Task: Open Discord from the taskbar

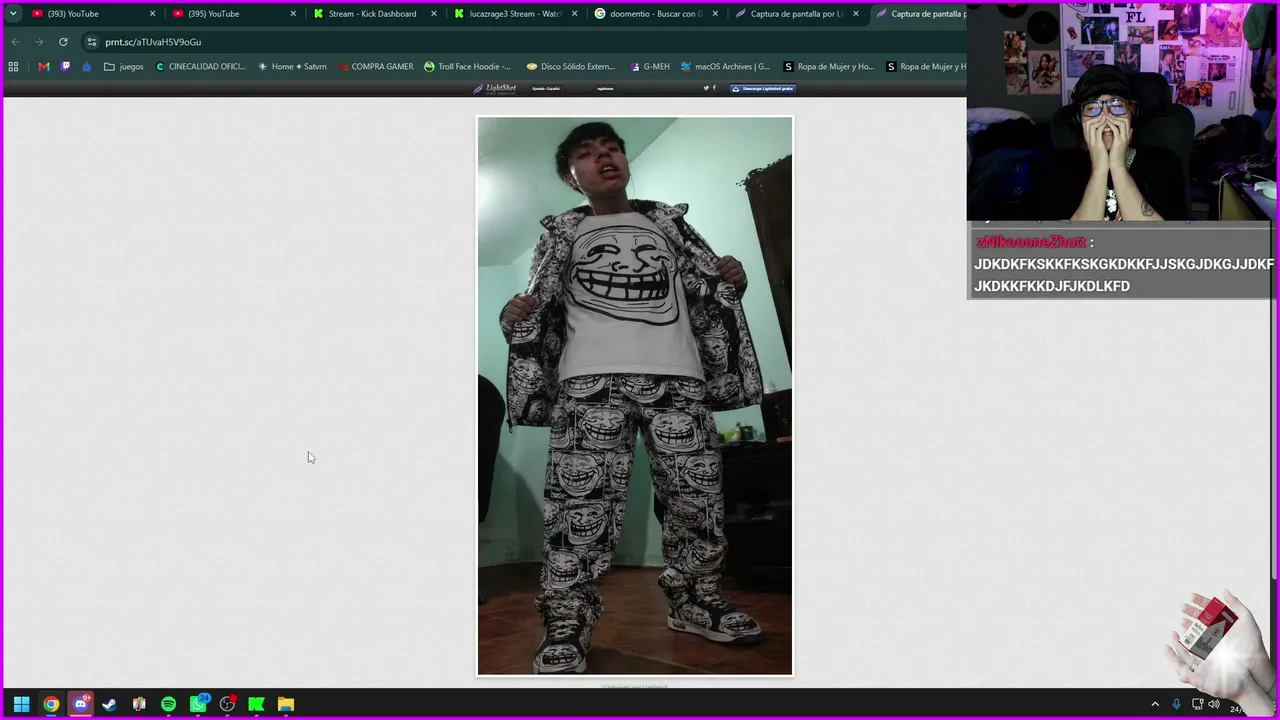Action: coord(81,704)
